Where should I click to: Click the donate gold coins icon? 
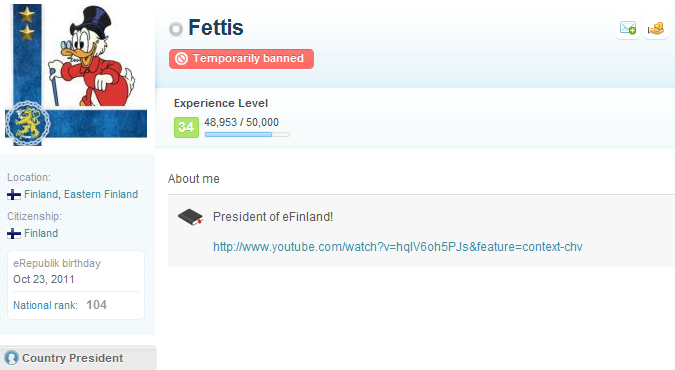pyautogui.click(x=656, y=29)
